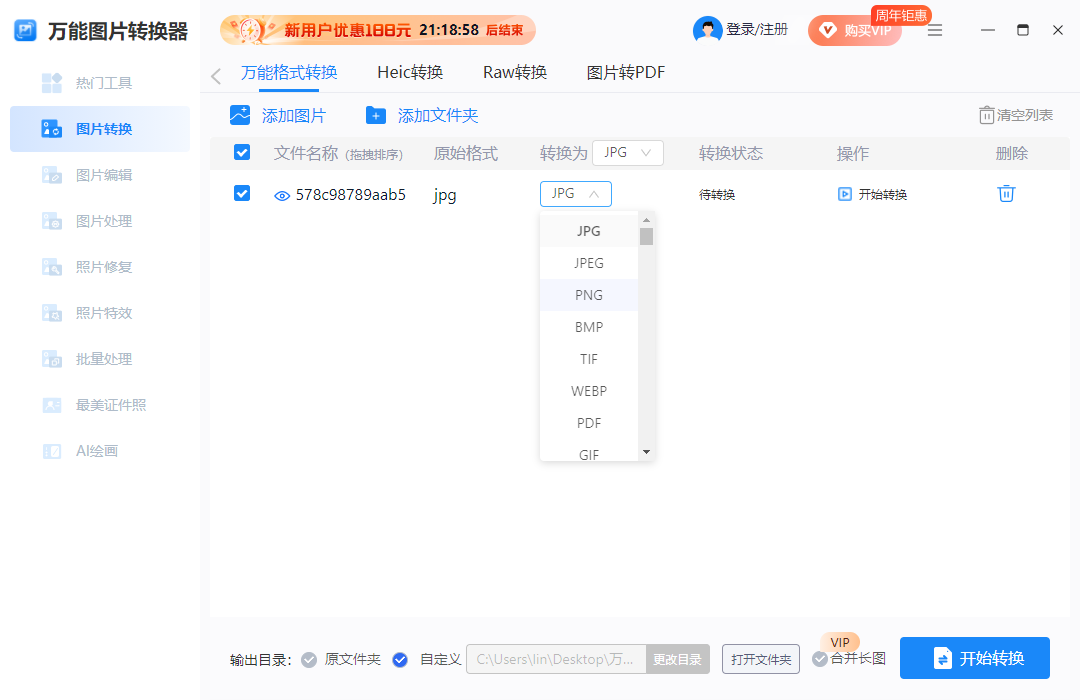Image resolution: width=1080 pixels, height=700 pixels.
Task: Preview 578c98789aab5 via the eye icon
Action: [282, 196]
